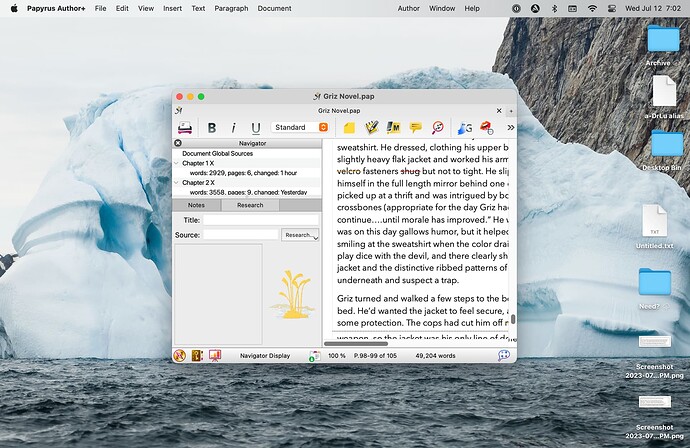The image size is (690, 448).
Task: Select Document Global Sources in Navigator
Action: point(217,154)
